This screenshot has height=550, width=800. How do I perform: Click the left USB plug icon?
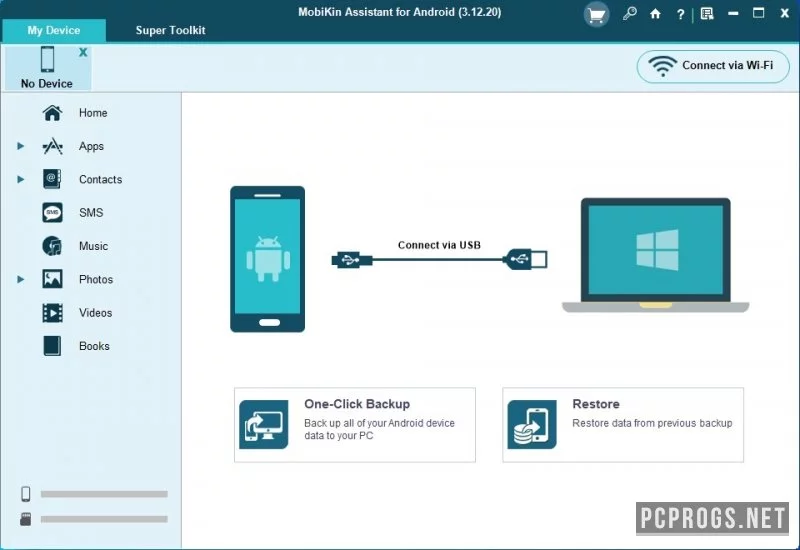tap(352, 260)
